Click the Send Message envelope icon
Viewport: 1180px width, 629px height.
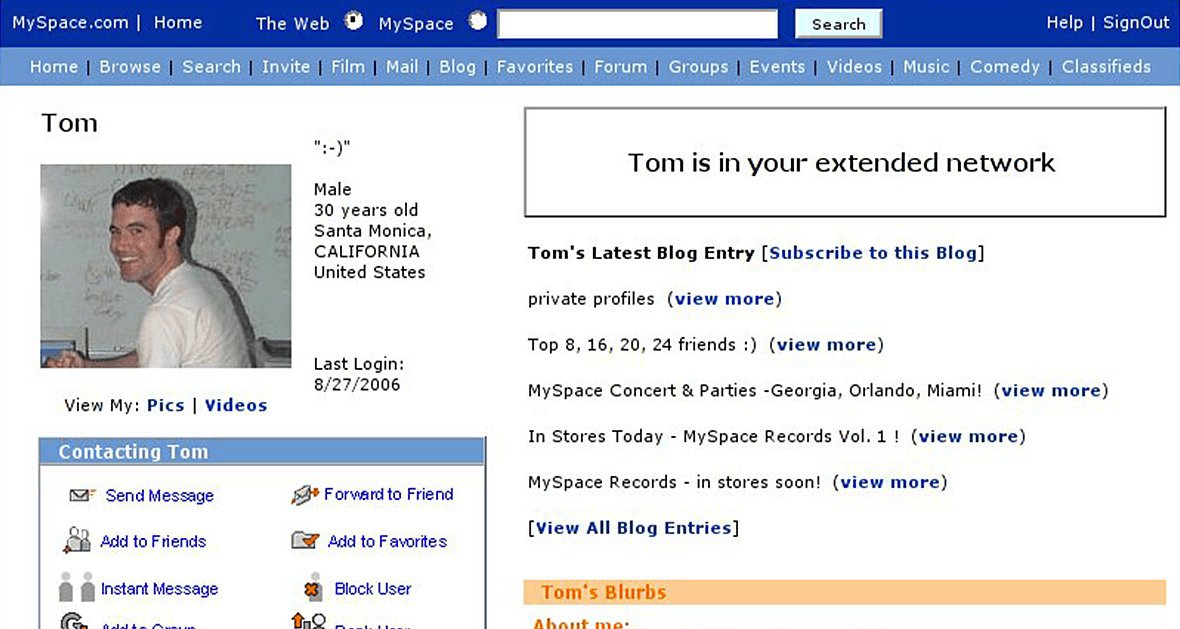(78, 494)
